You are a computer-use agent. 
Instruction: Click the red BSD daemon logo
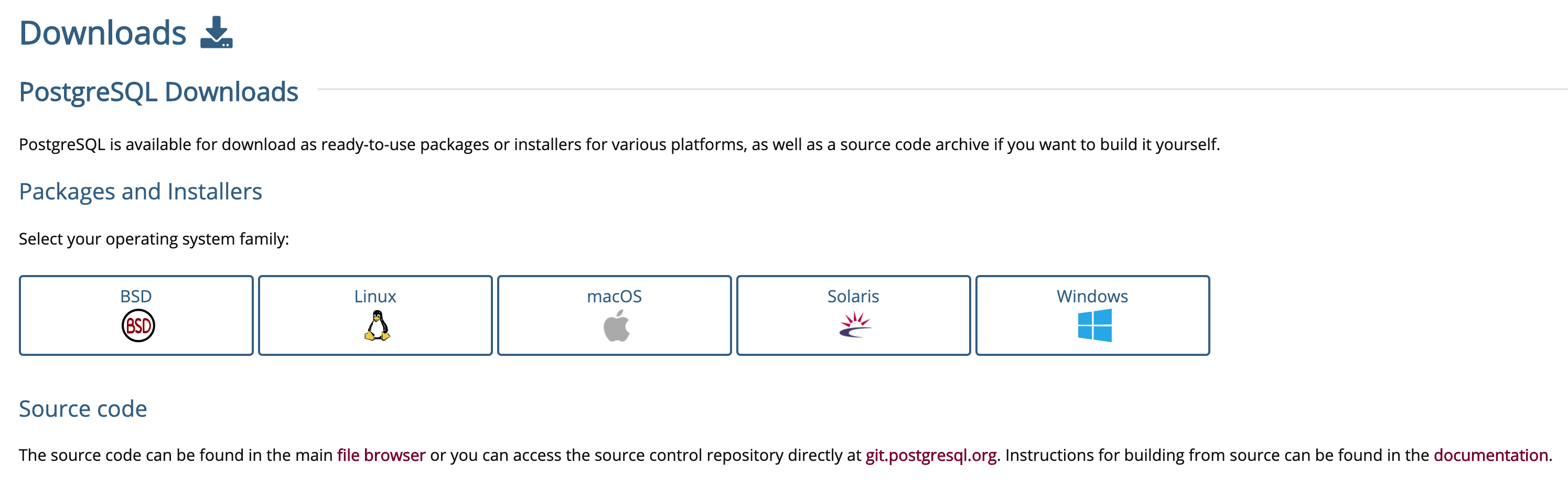(138, 326)
